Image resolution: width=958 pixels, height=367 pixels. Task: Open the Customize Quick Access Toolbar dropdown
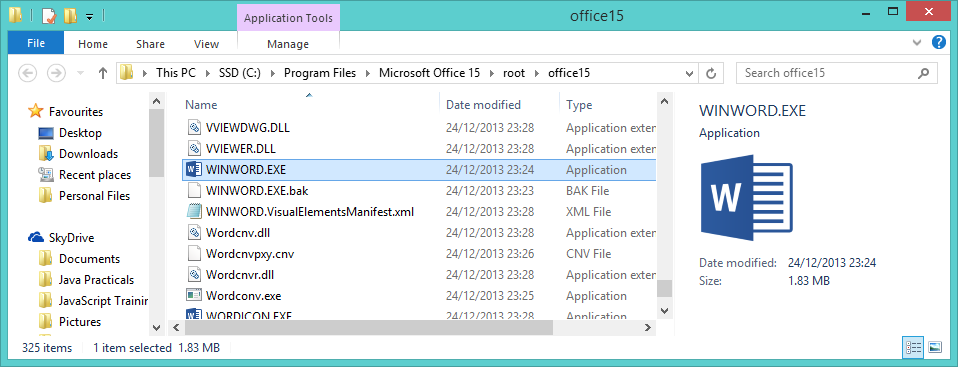click(89, 17)
